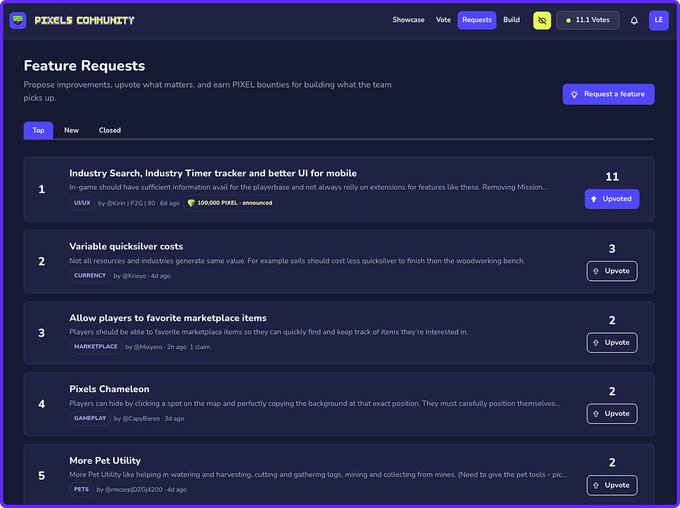Open the Industry Search, Industry Timer request
The height and width of the screenshot is (508, 680).
point(213,173)
